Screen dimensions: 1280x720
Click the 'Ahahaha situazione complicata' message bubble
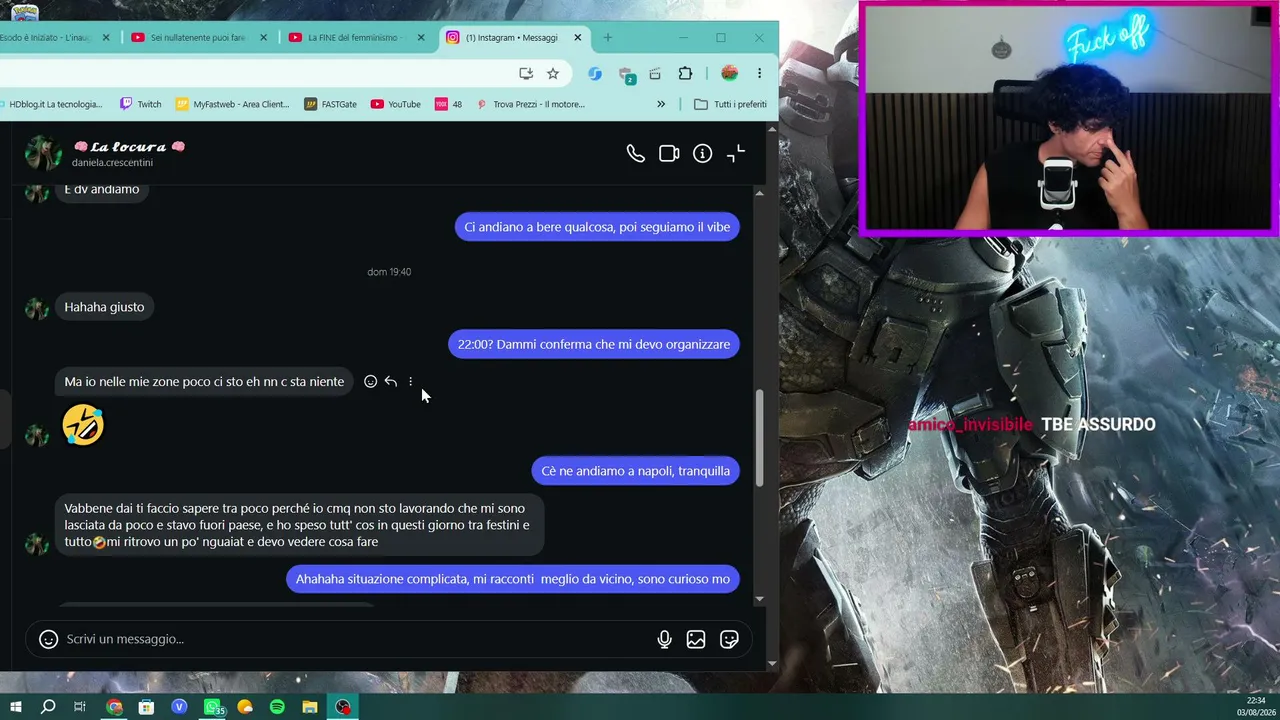(513, 579)
